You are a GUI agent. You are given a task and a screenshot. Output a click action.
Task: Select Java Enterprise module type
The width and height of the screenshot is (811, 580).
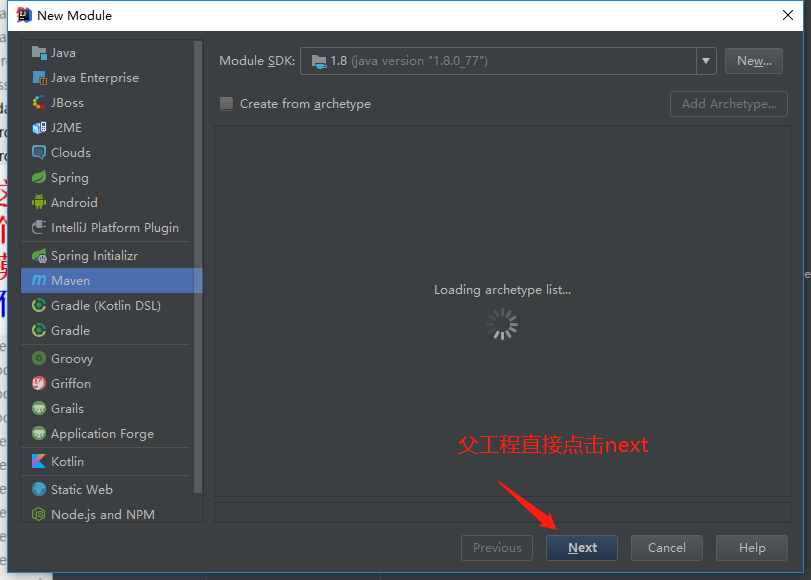coord(111,78)
